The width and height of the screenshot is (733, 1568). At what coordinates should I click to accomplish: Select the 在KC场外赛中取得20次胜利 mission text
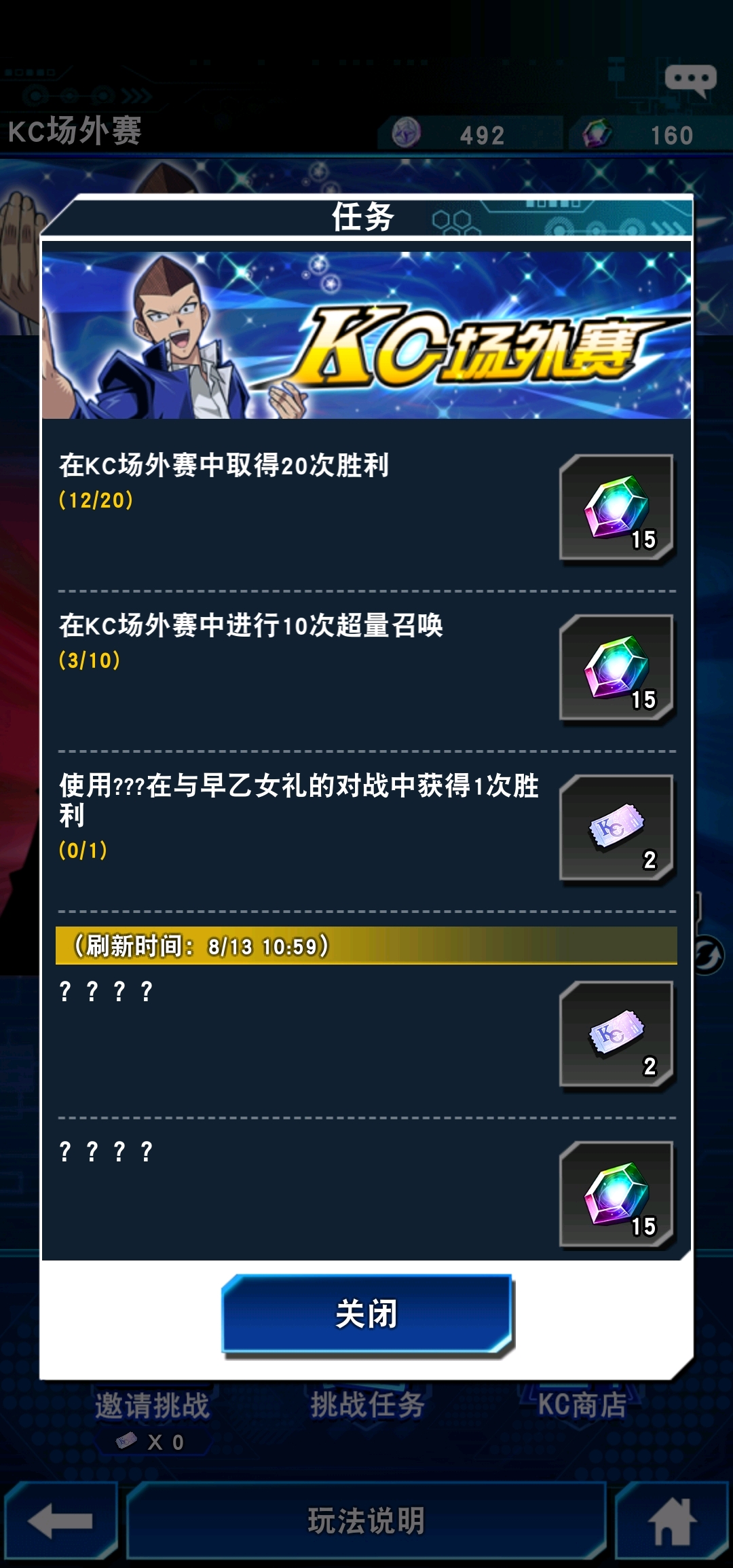[224, 465]
